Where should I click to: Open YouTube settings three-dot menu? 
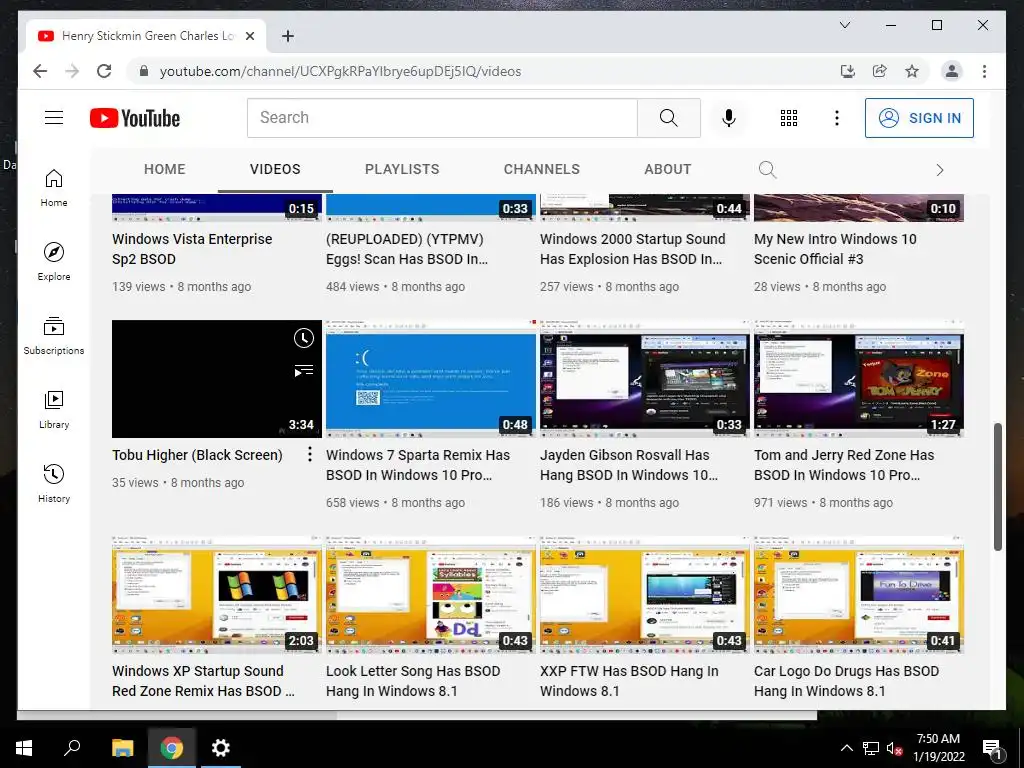pos(837,118)
